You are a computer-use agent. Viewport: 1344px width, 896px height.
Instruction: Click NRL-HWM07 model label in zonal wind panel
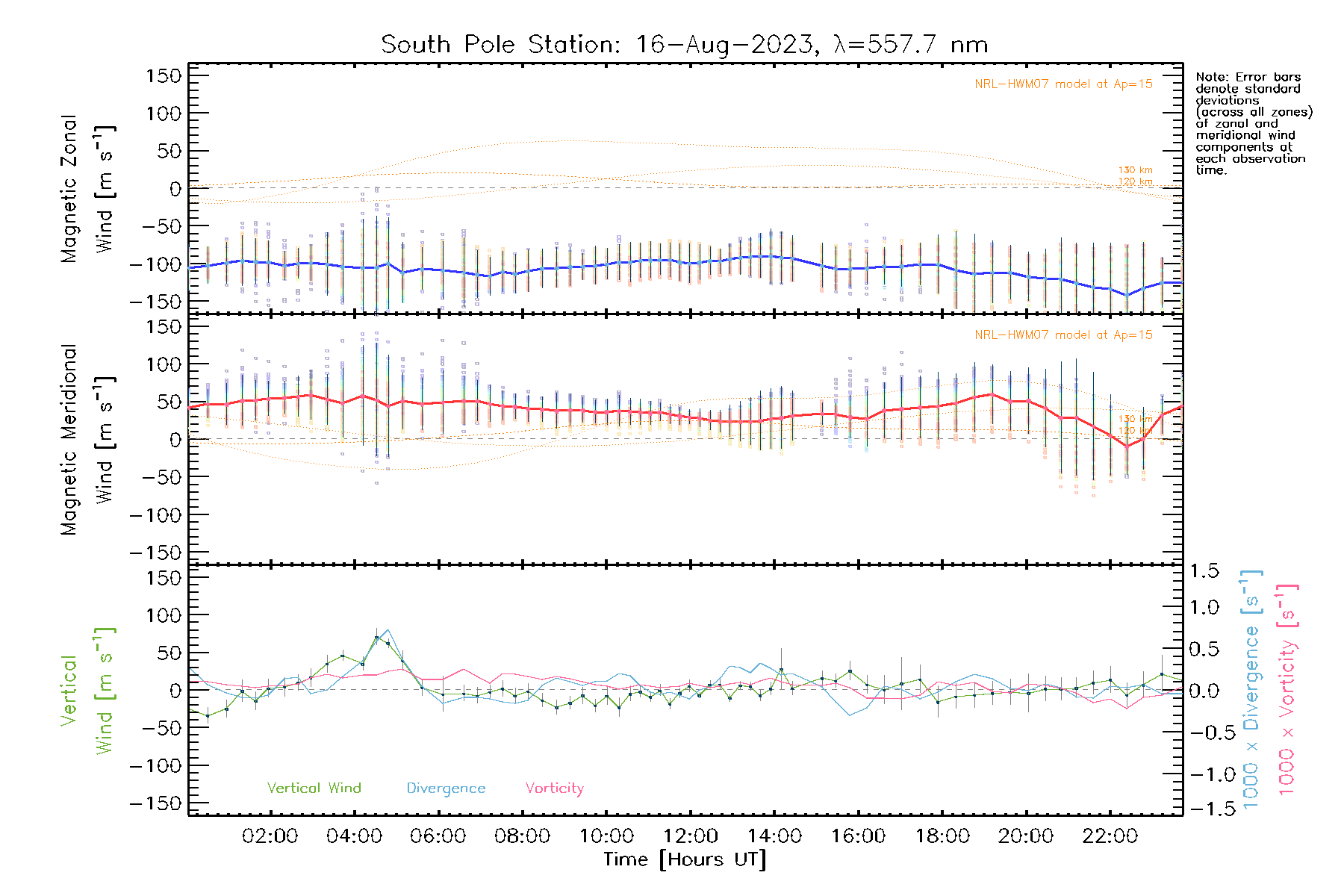(1063, 84)
